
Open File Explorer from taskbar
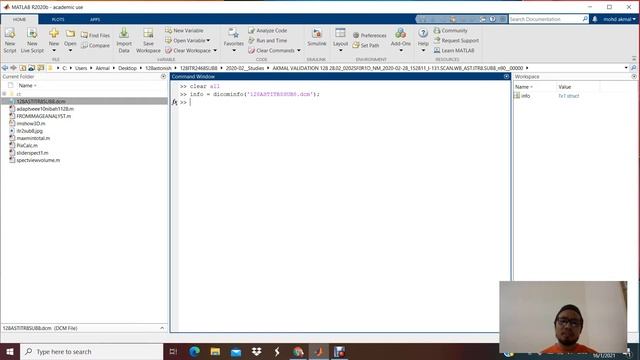pyautogui.click(x=215, y=351)
